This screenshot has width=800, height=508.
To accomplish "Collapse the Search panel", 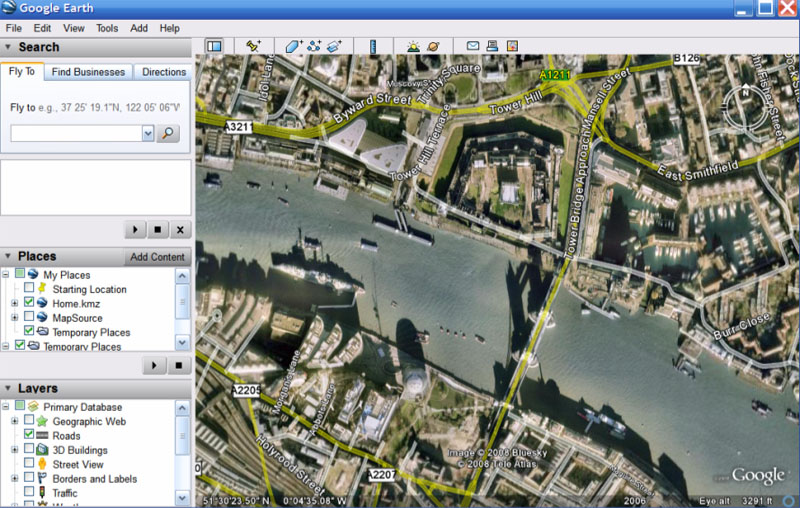I will (8, 47).
